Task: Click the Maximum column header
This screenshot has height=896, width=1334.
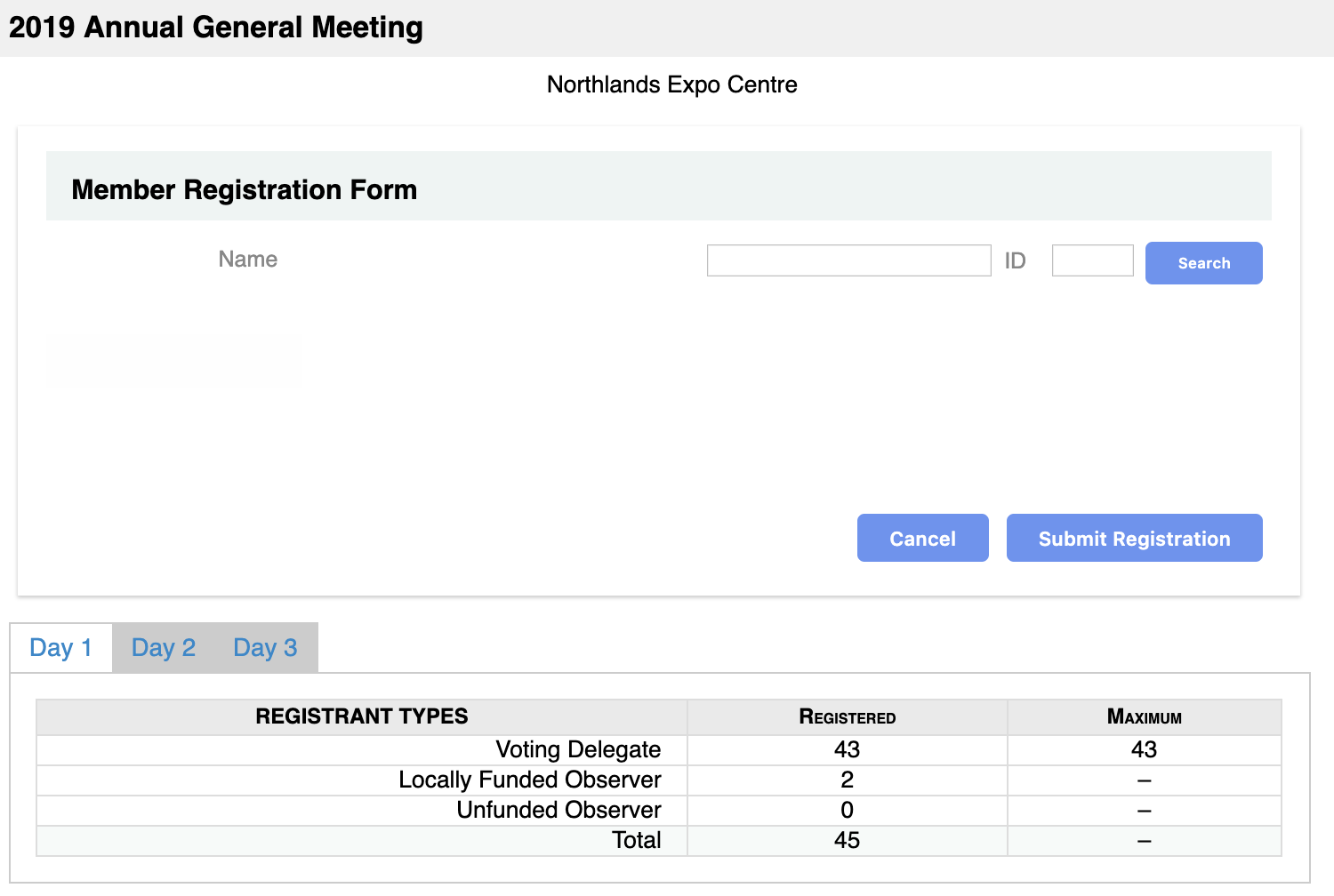Action: (x=1145, y=717)
